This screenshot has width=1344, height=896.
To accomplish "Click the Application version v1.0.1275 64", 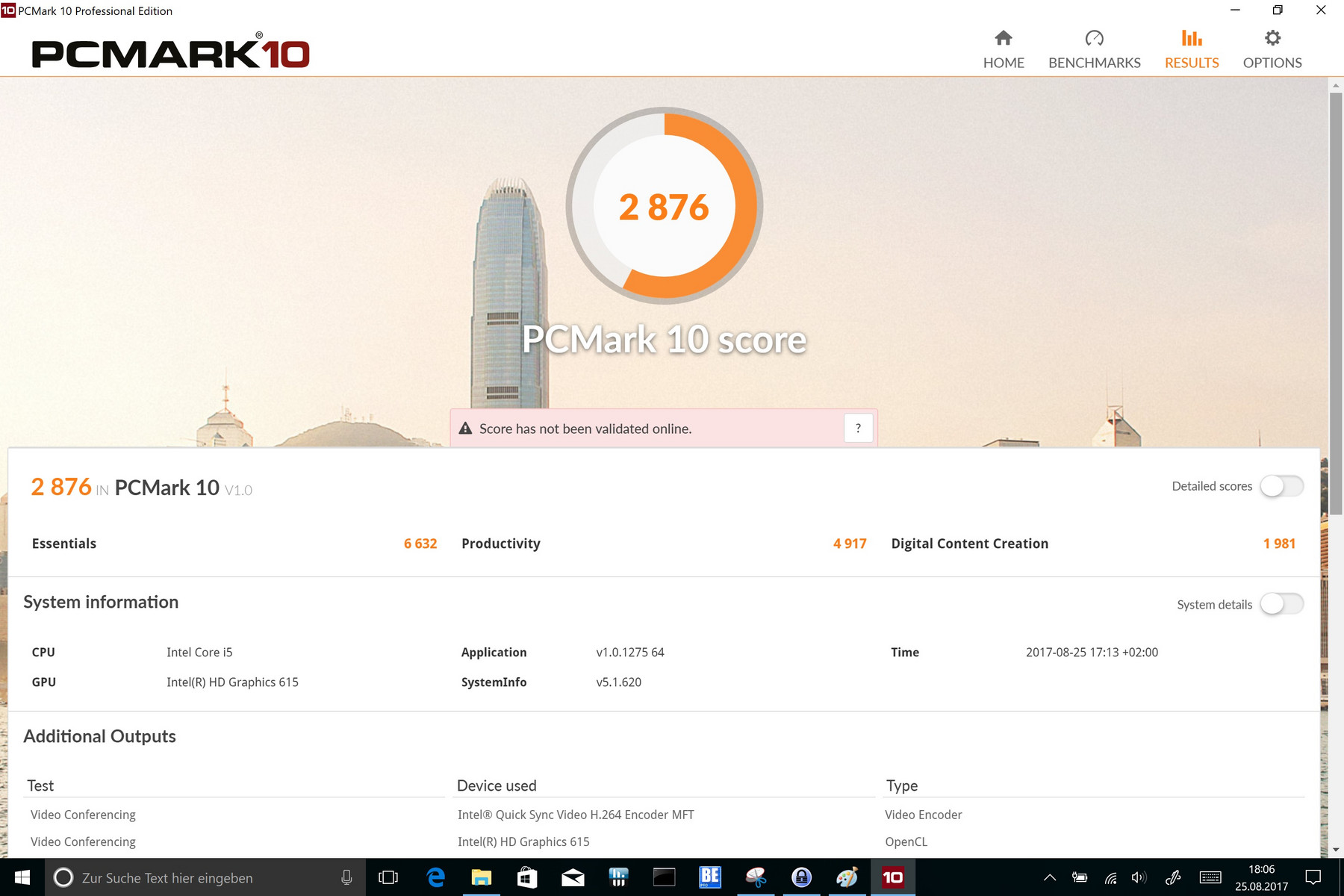I will [630, 653].
